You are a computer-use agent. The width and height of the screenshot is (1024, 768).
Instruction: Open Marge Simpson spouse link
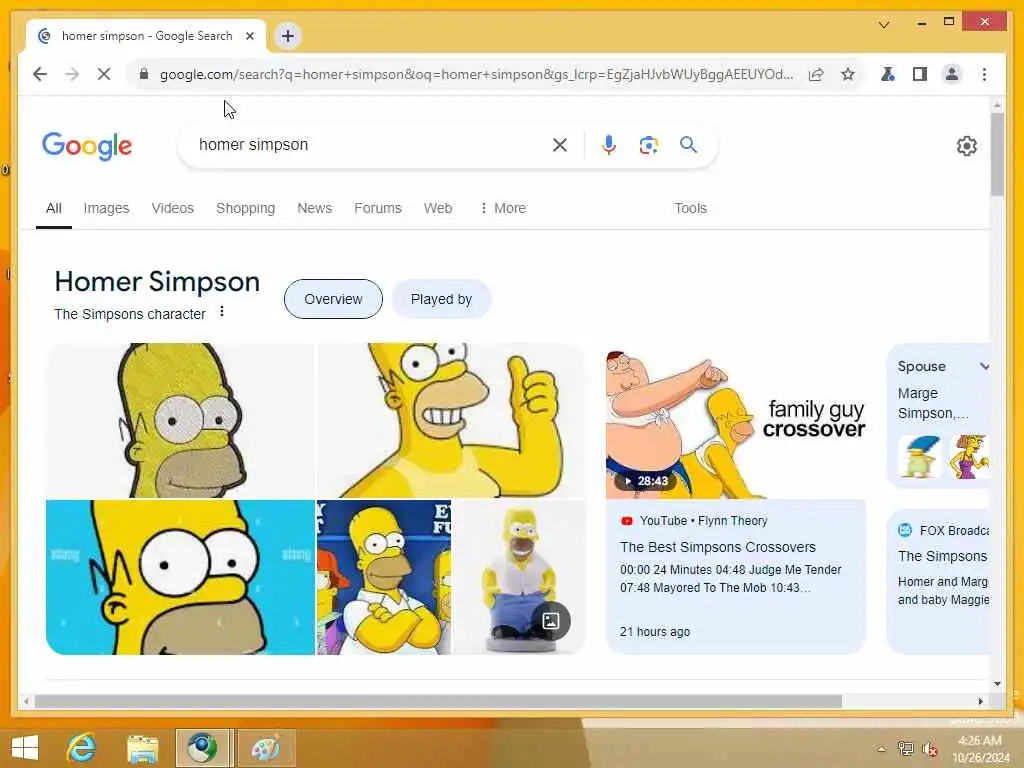point(932,403)
